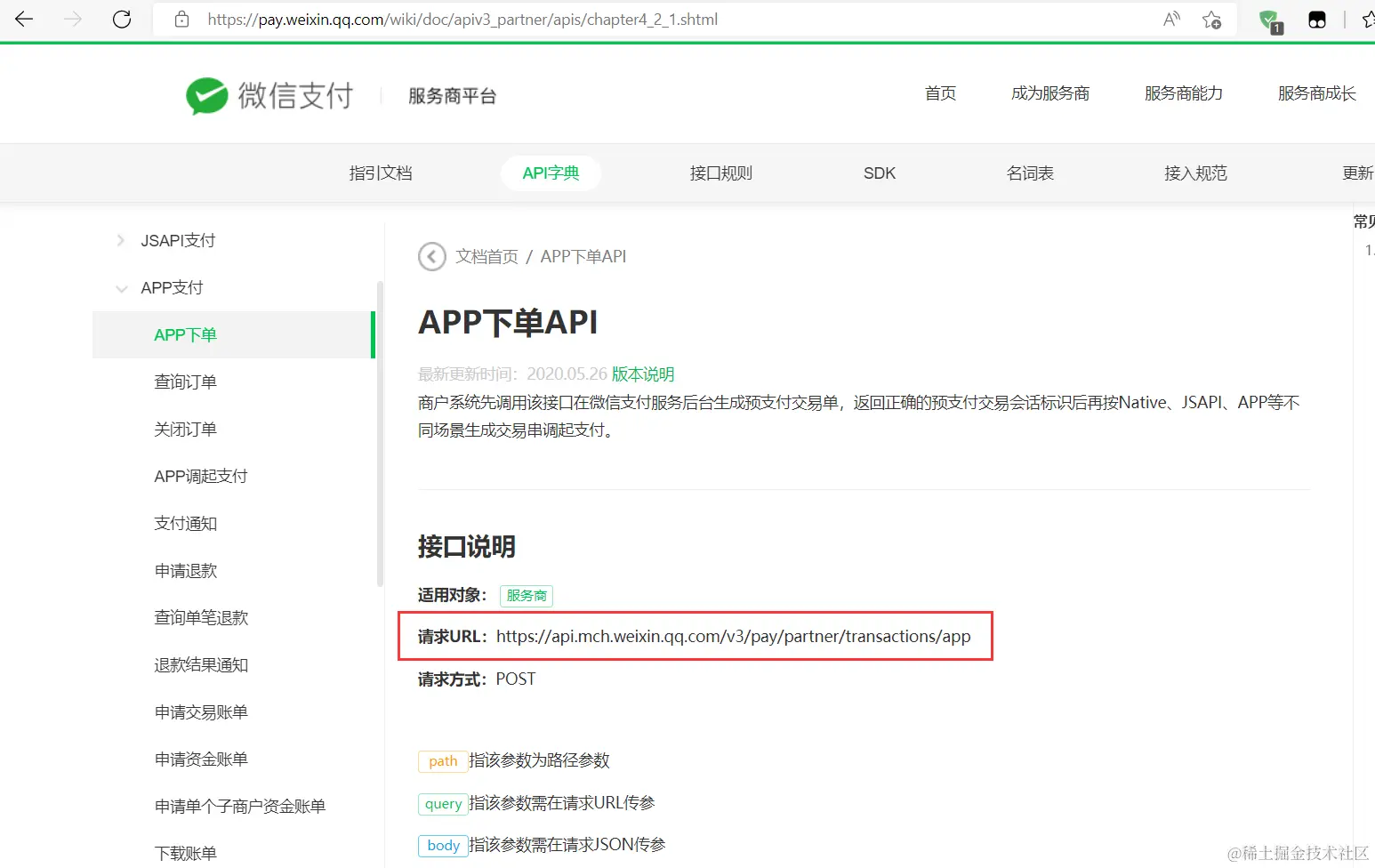Screen dimensions: 1375x868
Task: Click the WeChat Pay logo
Action: point(269,96)
